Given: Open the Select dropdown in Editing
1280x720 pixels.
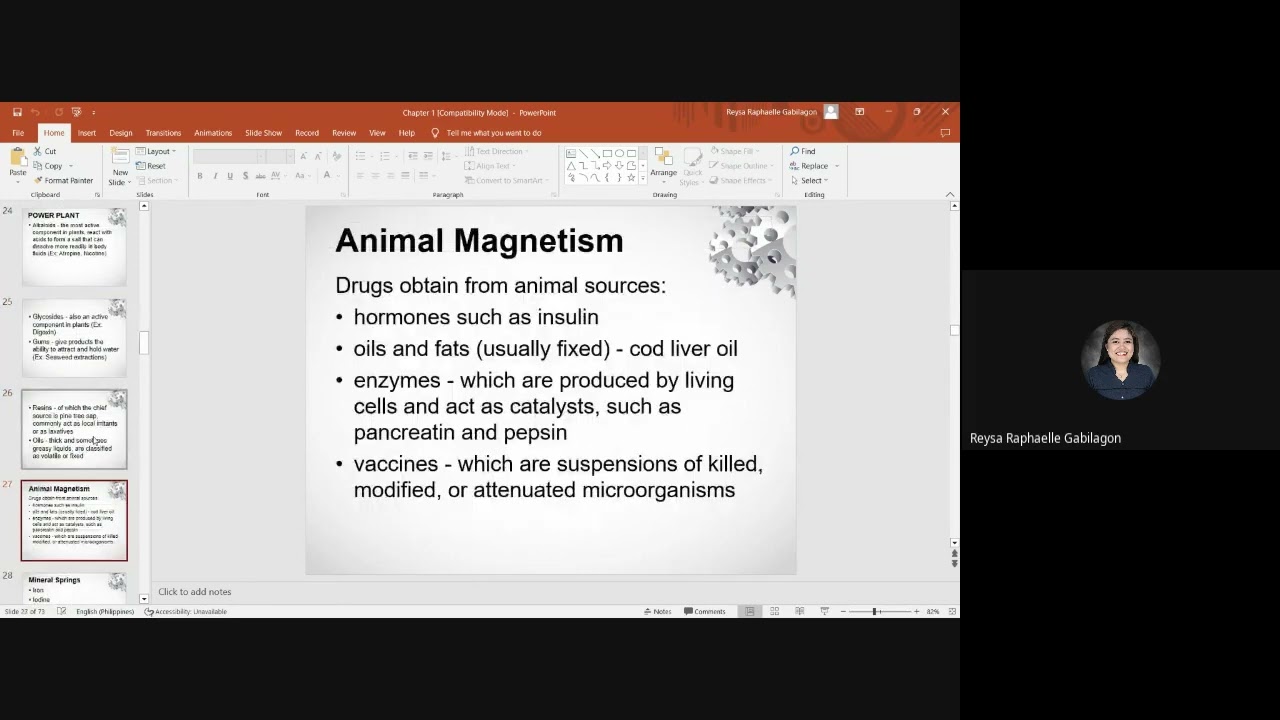Looking at the screenshot, I should (x=809, y=180).
